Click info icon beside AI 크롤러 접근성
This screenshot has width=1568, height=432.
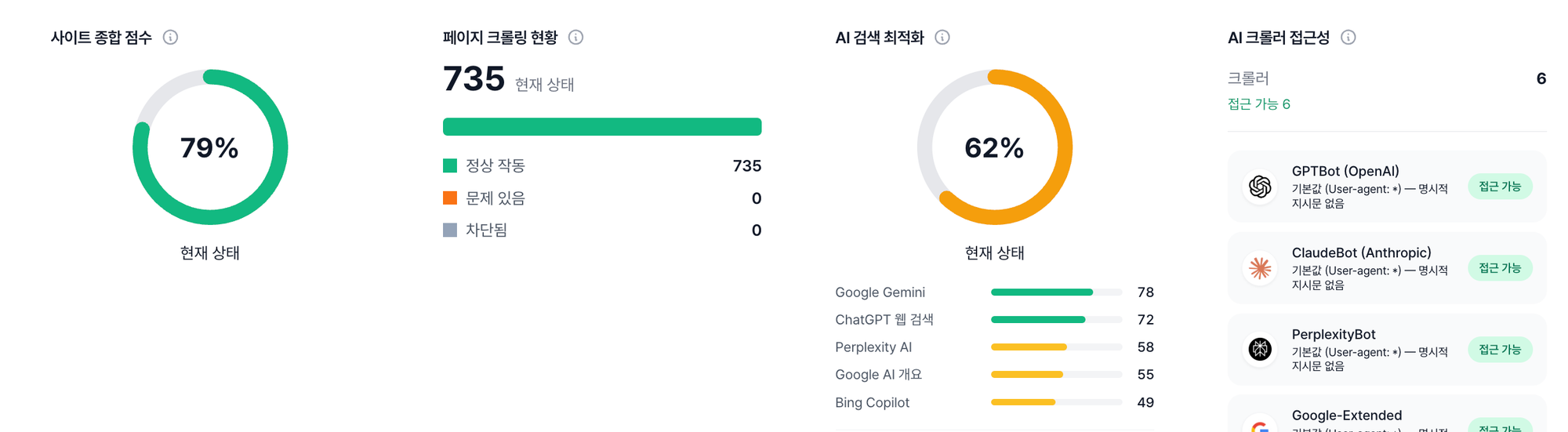1348,38
